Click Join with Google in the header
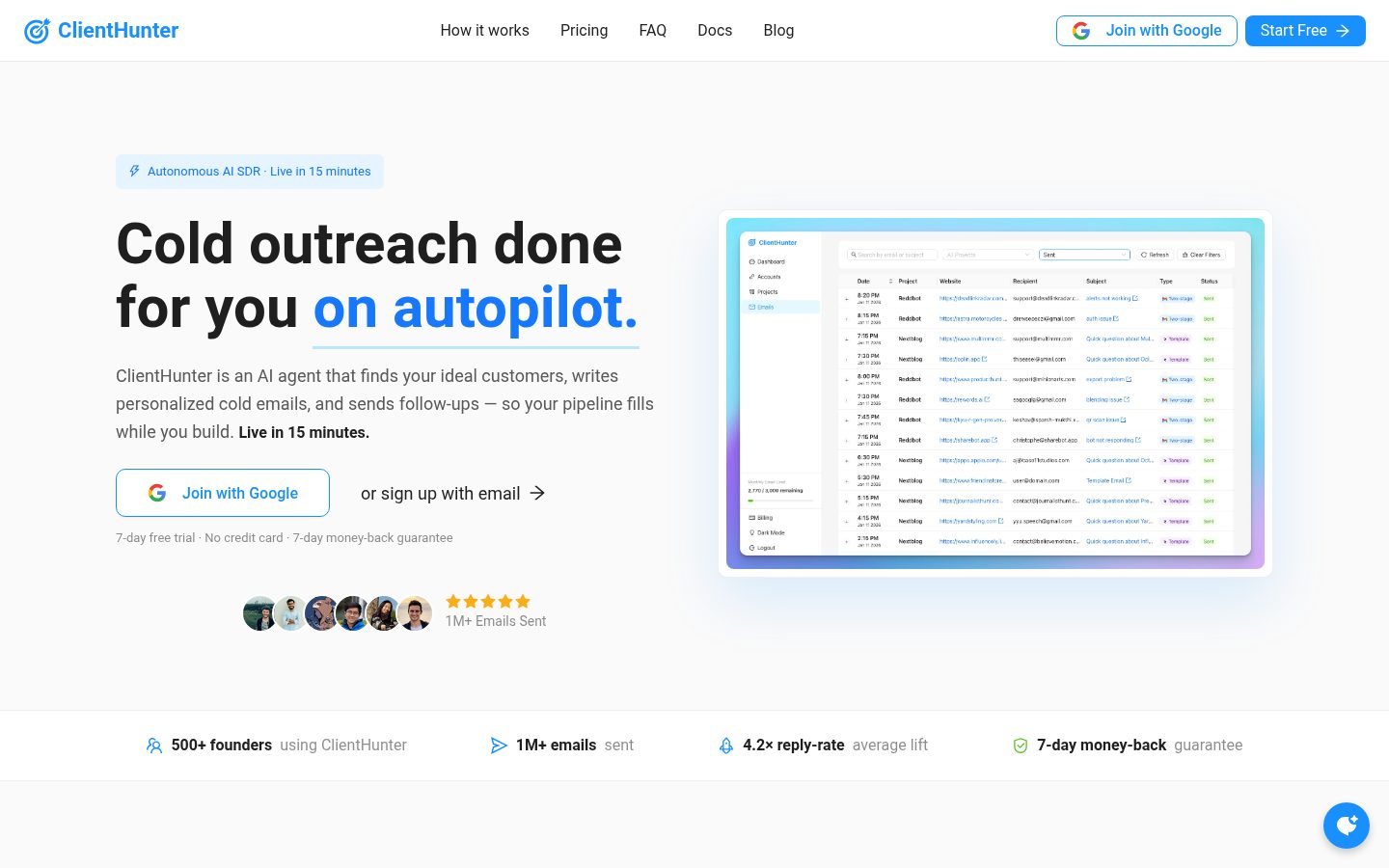Screen dimensions: 1389x868 pos(1147,31)
